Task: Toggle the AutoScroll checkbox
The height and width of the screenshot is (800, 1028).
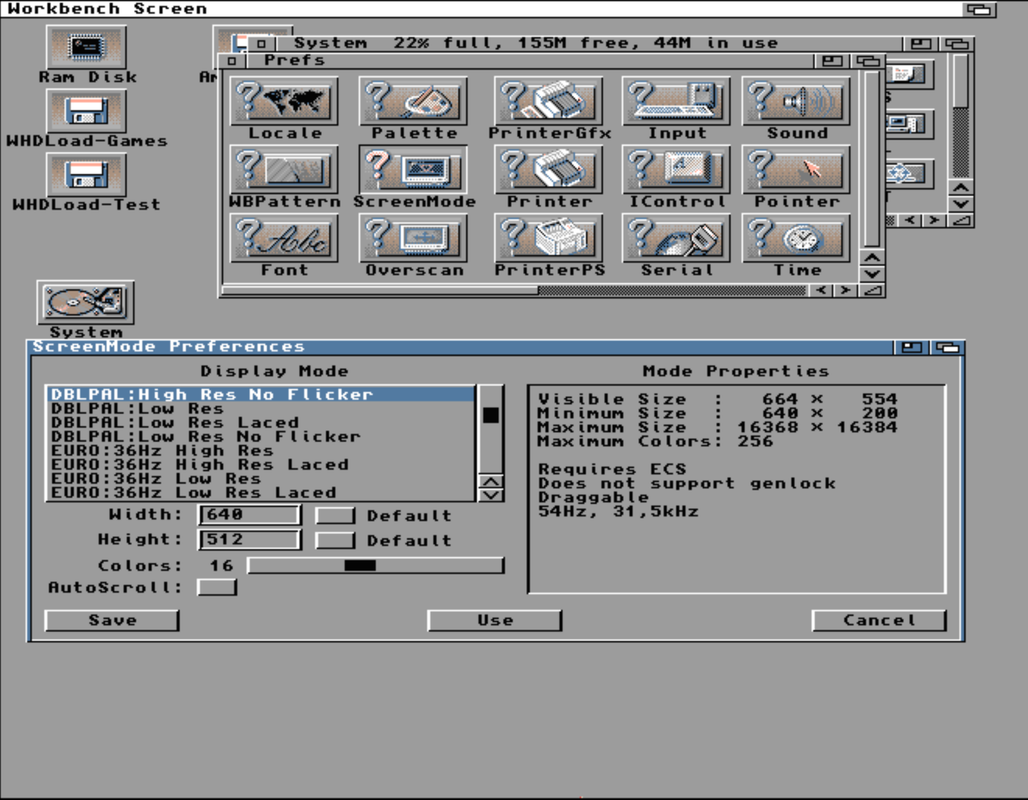Action: pos(217,587)
